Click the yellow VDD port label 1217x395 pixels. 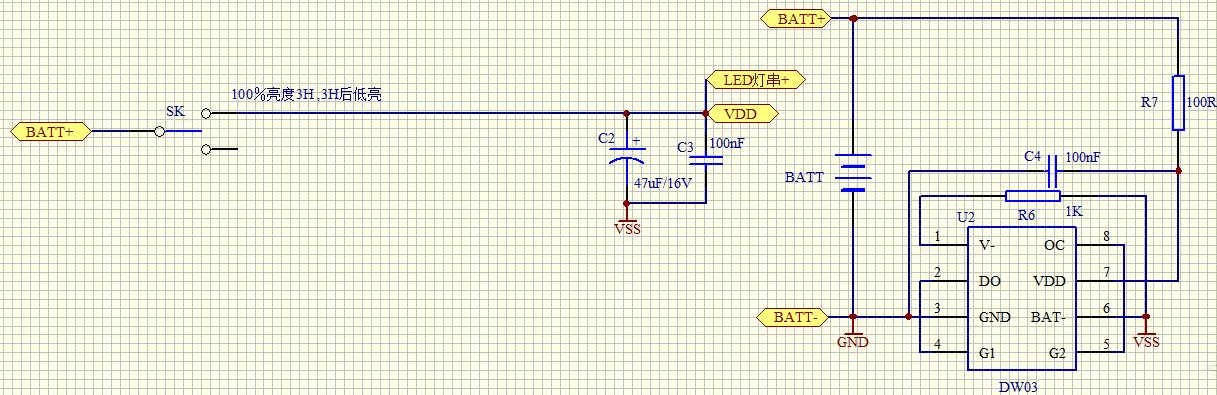pyautogui.click(x=742, y=114)
